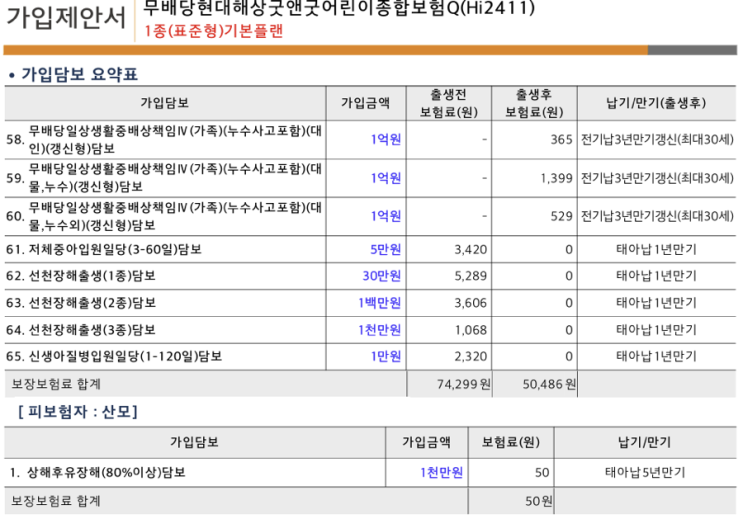Click '61. 저체중아입원일당(3-60일)담보'

point(104,249)
